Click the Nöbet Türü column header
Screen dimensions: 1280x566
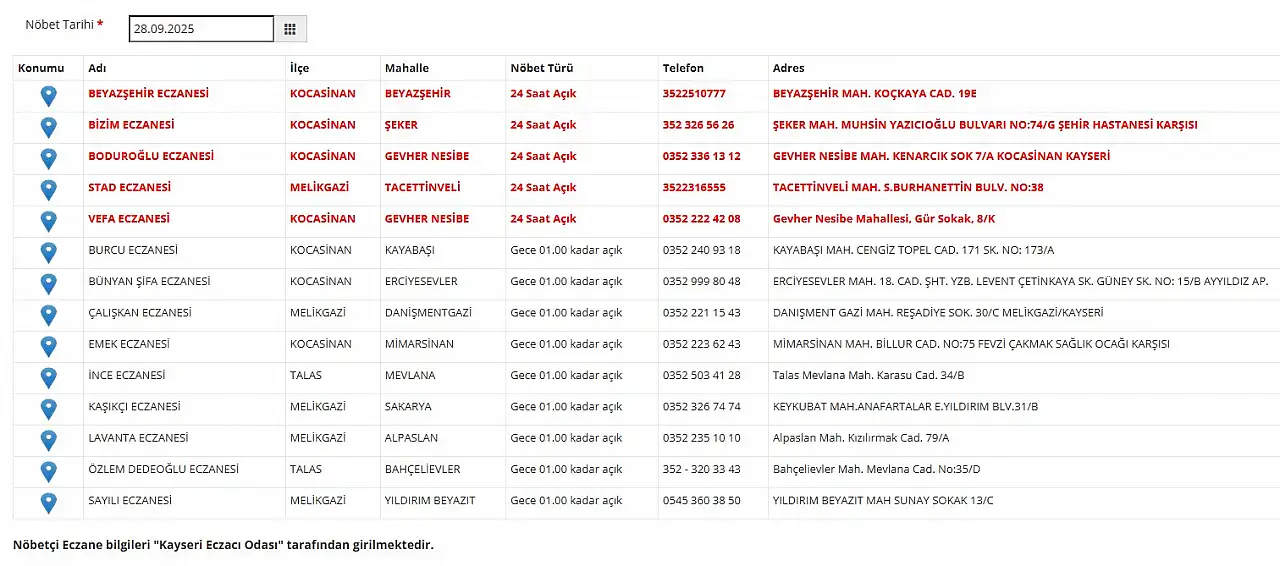click(541, 68)
